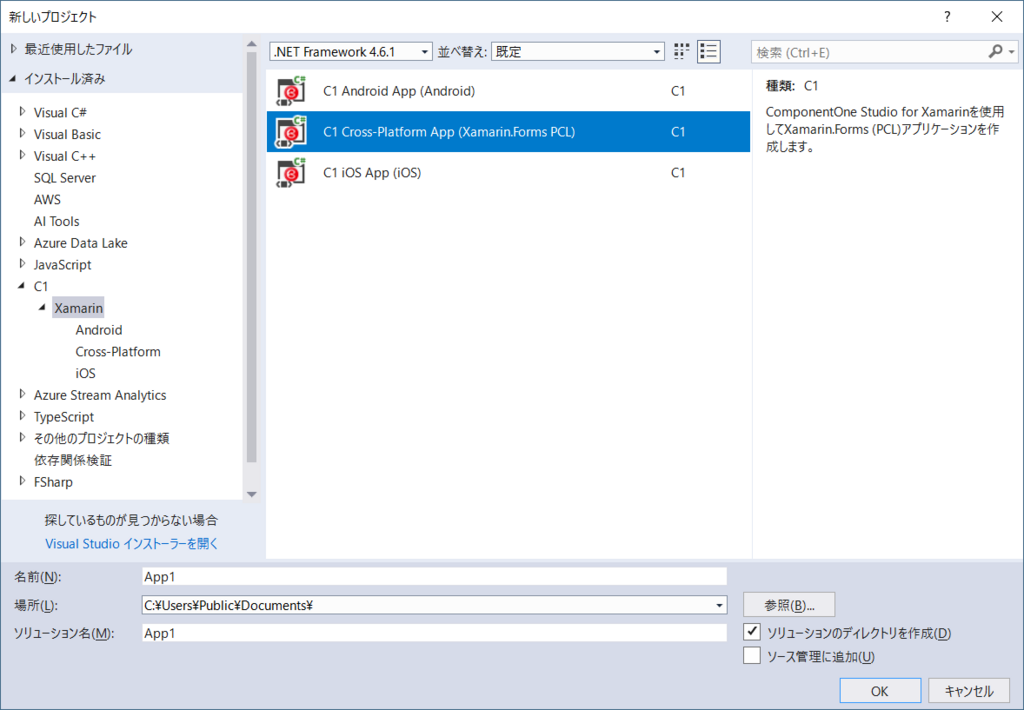Image resolution: width=1024 pixels, height=710 pixels.
Task: Select Android under Xamarin
Action: click(x=99, y=330)
